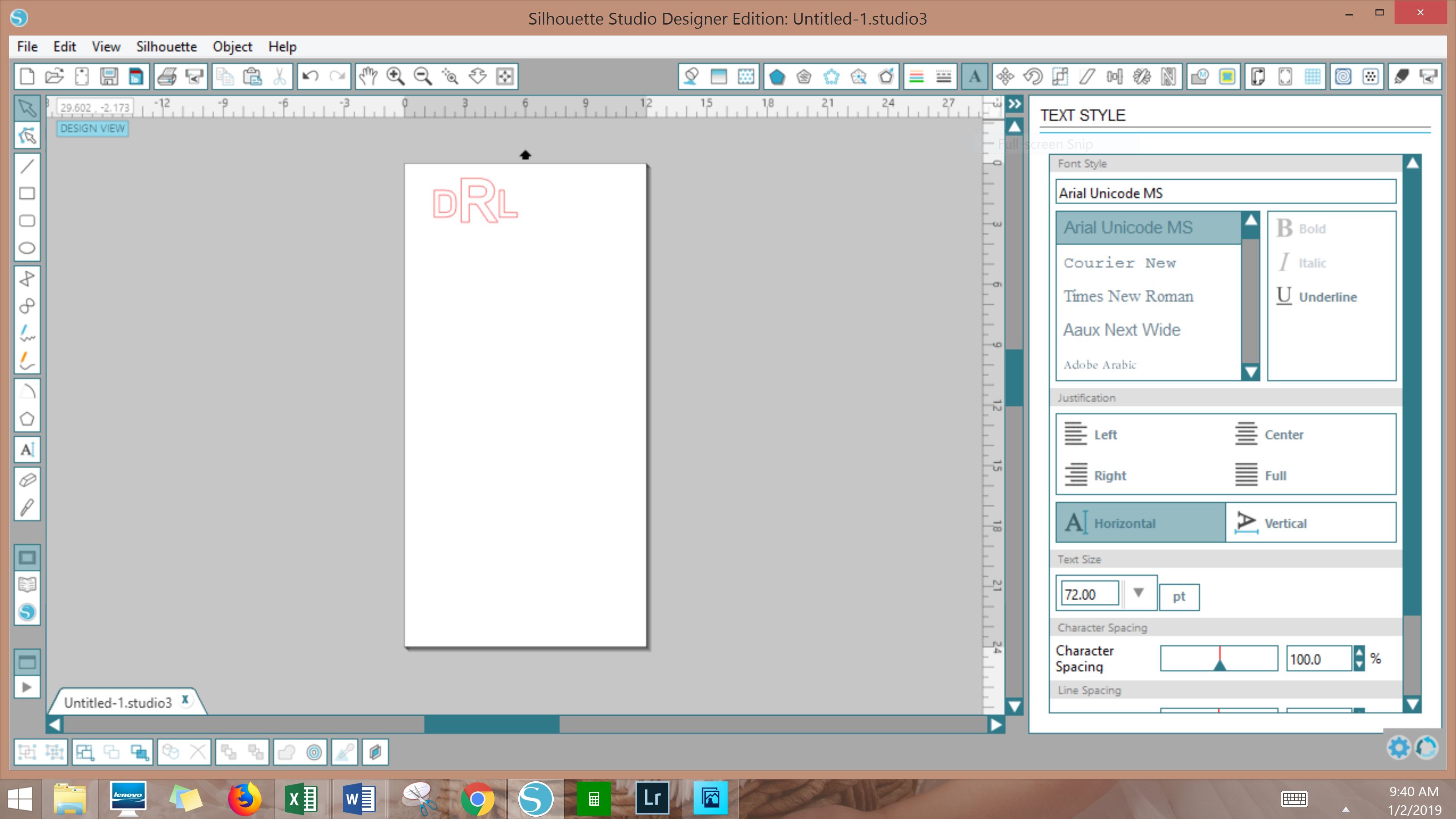Image resolution: width=1456 pixels, height=819 pixels.
Task: Click the Open folder icon
Action: pyautogui.click(x=54, y=76)
